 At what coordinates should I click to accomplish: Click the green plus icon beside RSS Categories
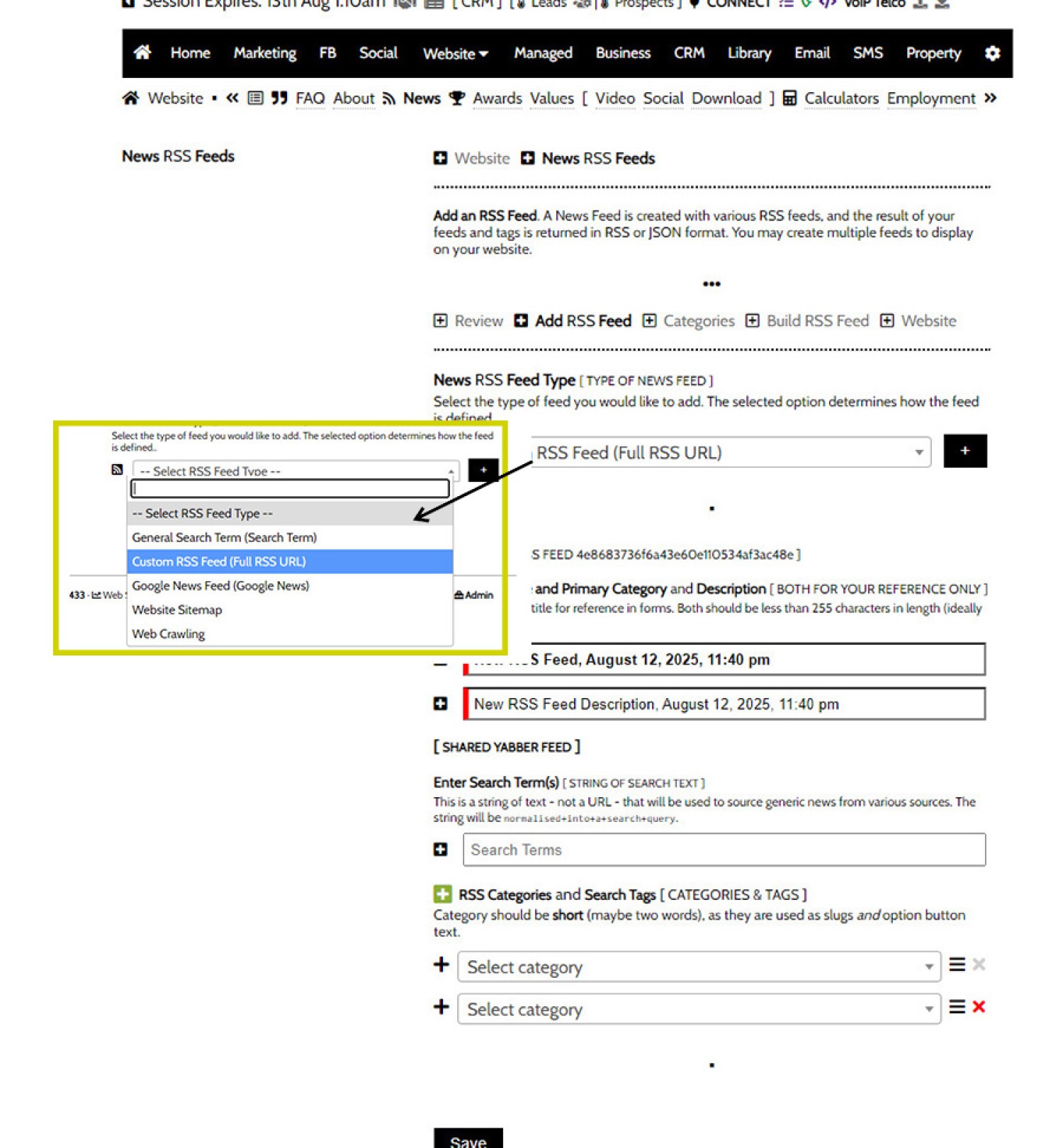tap(442, 894)
